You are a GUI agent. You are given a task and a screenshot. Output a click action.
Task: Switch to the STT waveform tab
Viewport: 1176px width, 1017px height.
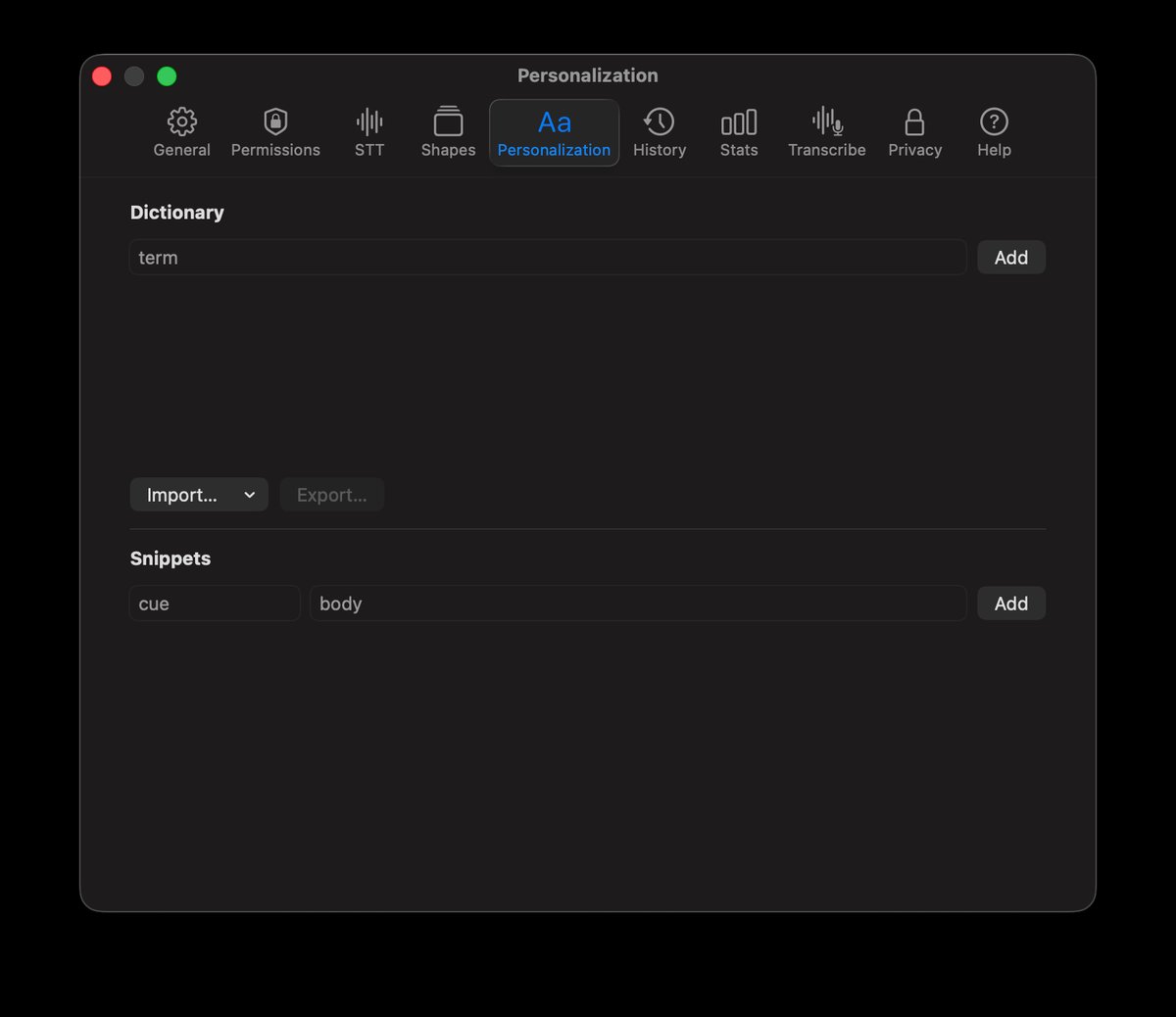[x=369, y=133]
